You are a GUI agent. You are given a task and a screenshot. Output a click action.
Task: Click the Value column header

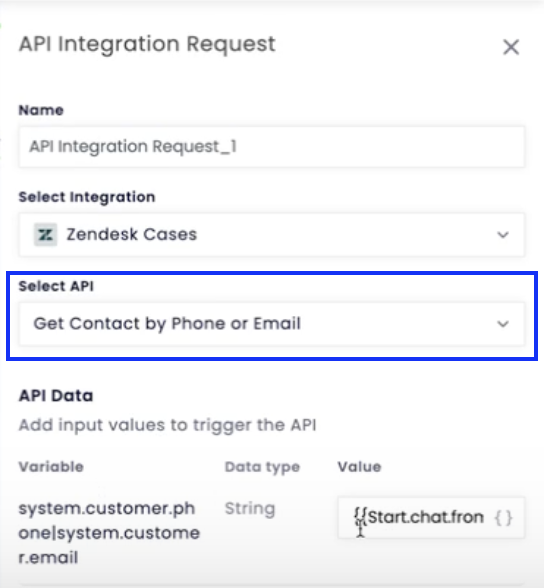click(359, 467)
